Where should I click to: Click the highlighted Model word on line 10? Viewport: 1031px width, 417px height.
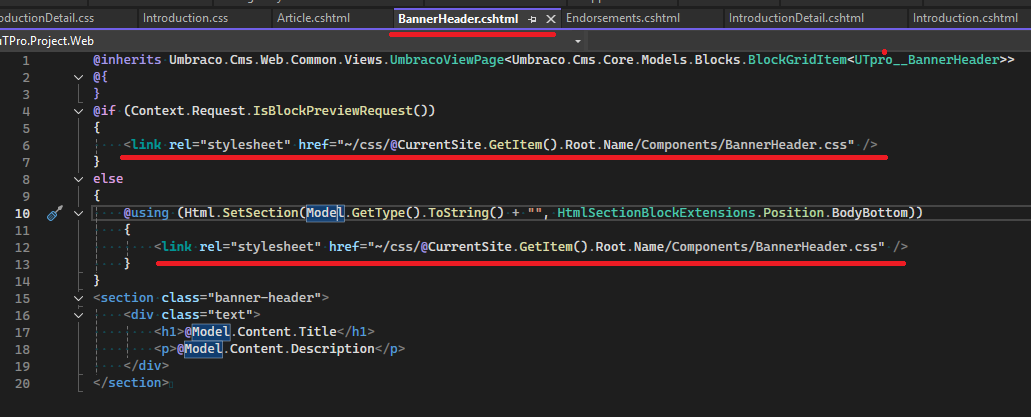(x=325, y=212)
